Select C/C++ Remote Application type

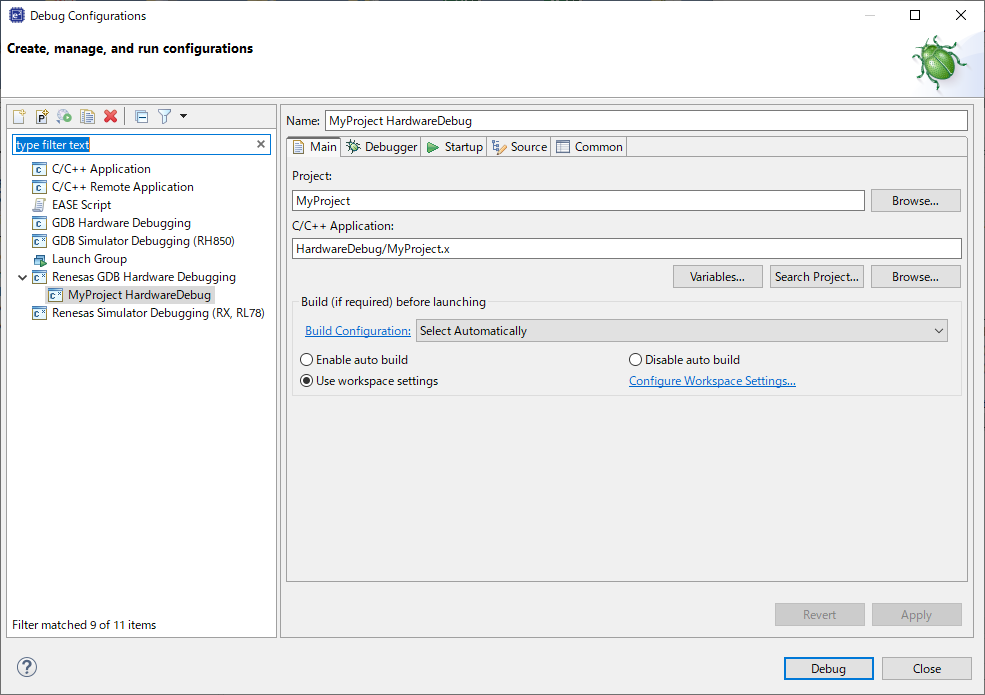tap(122, 187)
